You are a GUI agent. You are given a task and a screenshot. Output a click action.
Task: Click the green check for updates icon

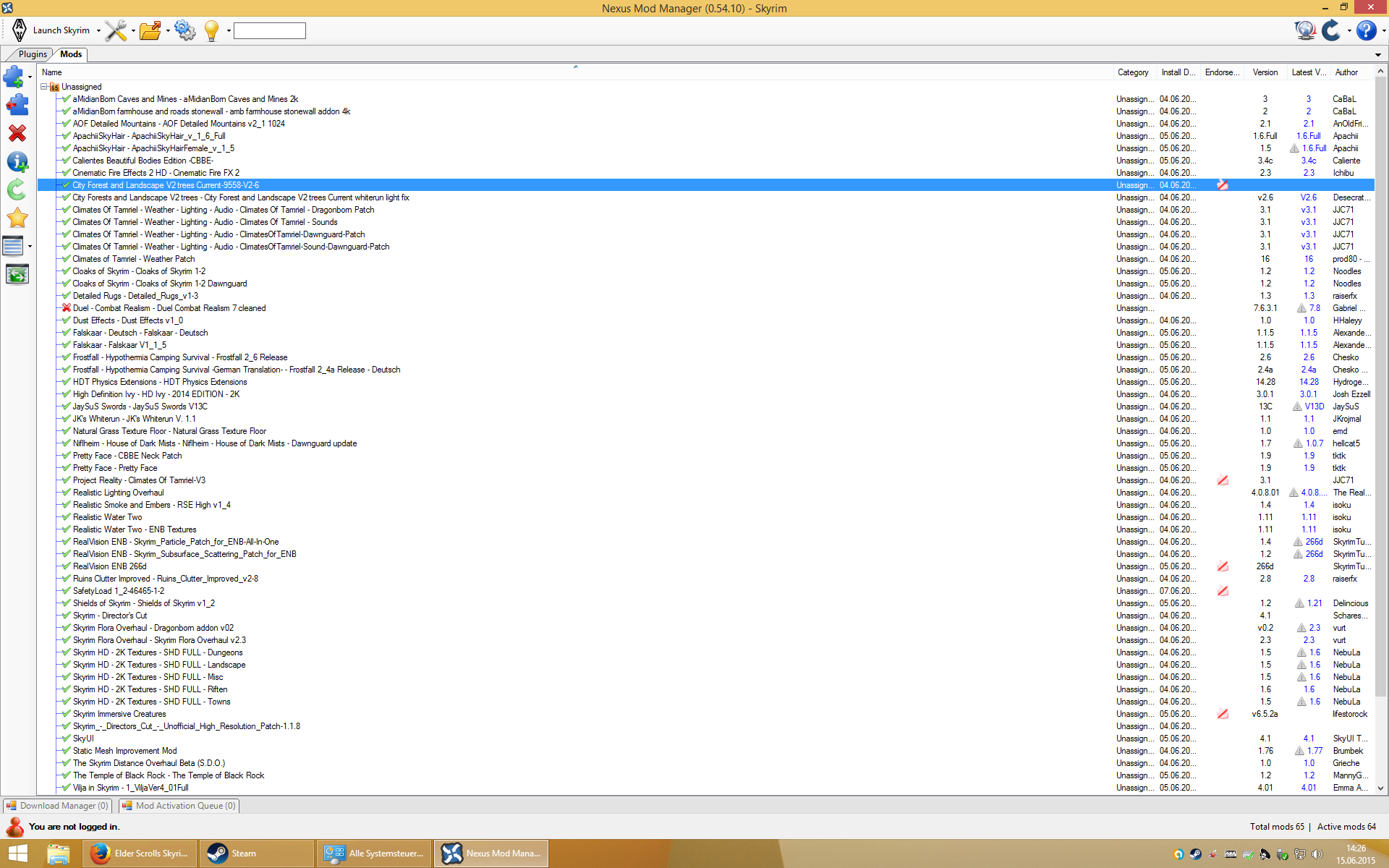click(17, 190)
